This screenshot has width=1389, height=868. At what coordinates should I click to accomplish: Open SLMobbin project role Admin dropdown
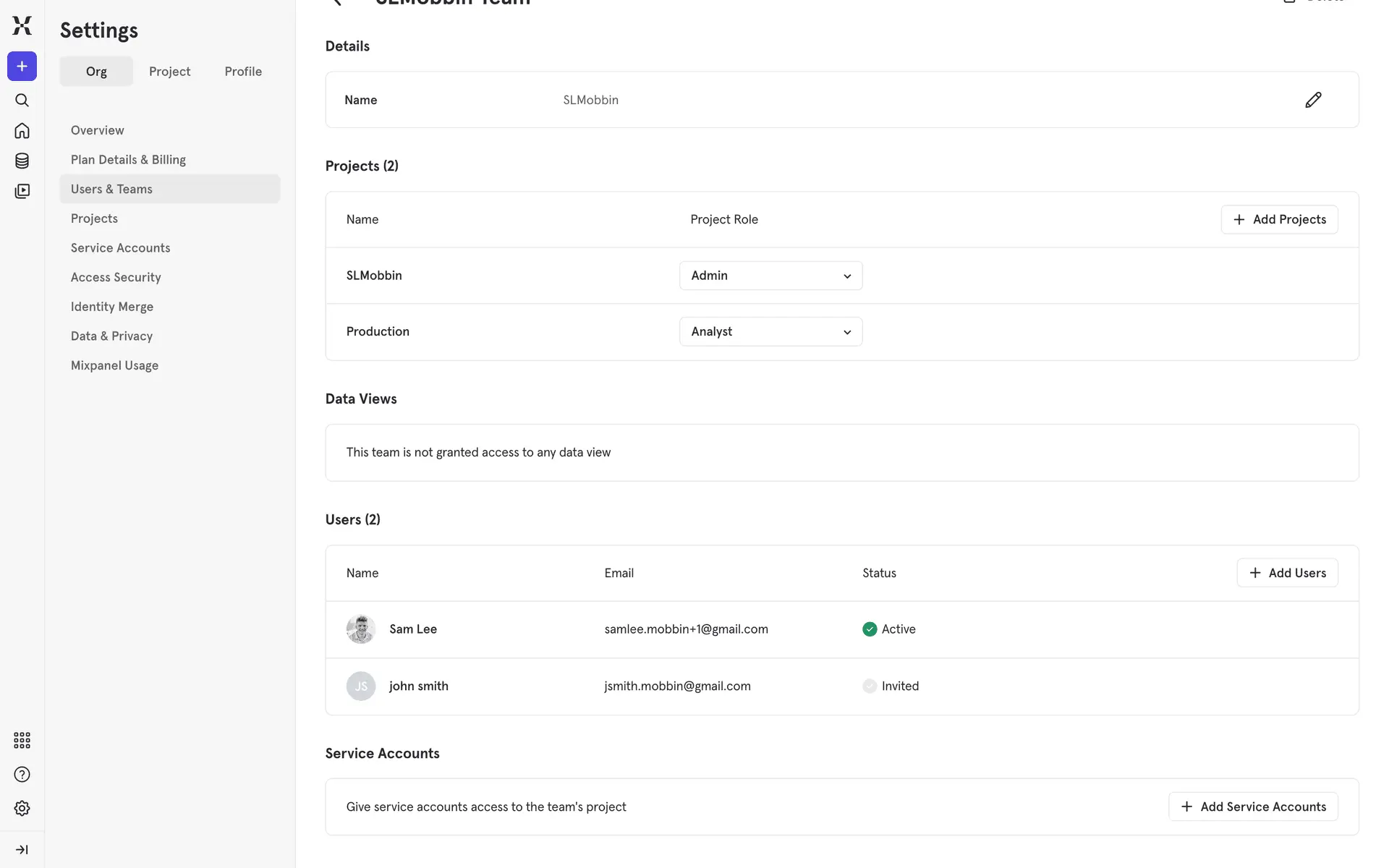pos(770,276)
